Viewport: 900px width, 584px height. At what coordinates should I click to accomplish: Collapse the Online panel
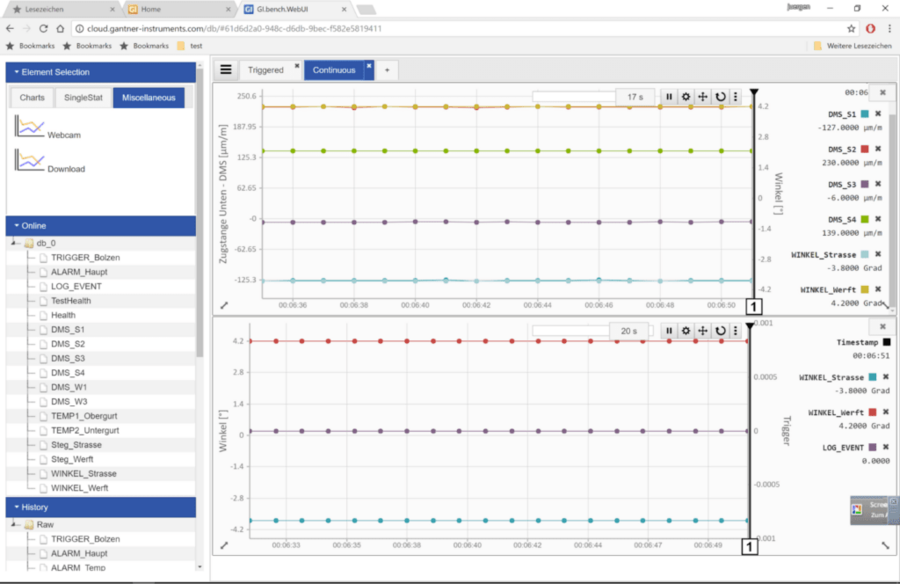(x=100, y=226)
